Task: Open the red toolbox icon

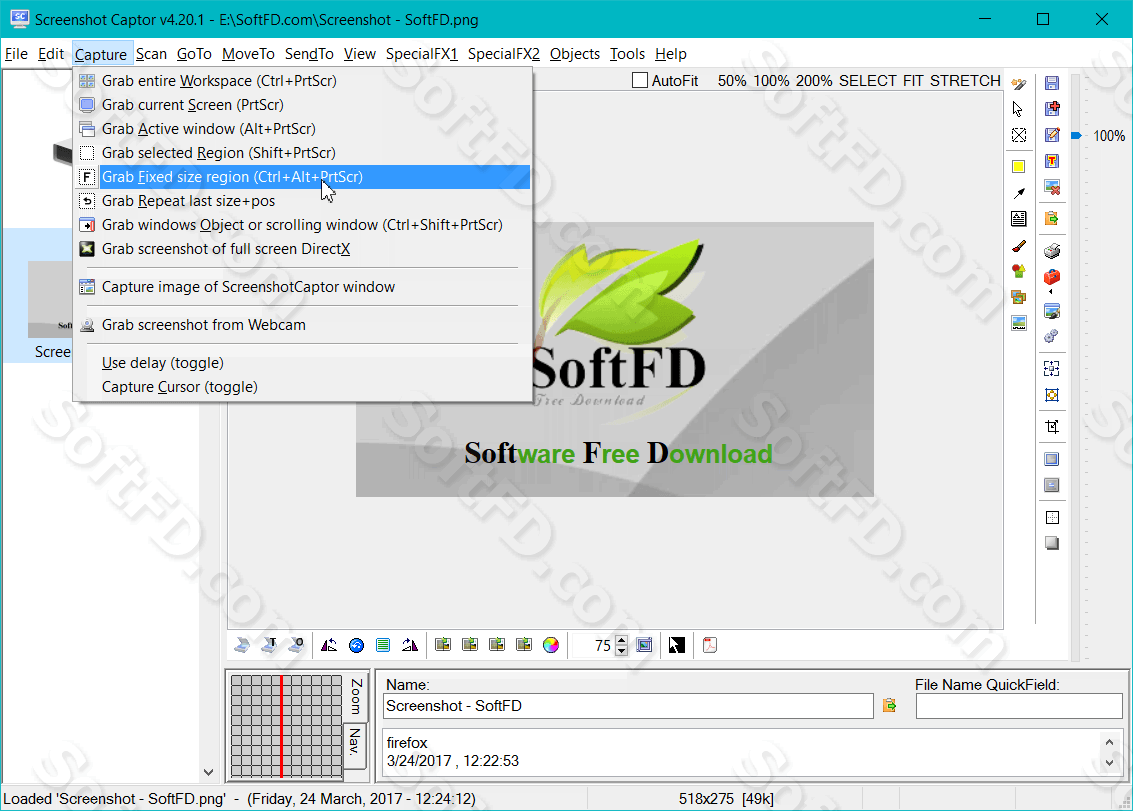Action: pos(1052,277)
